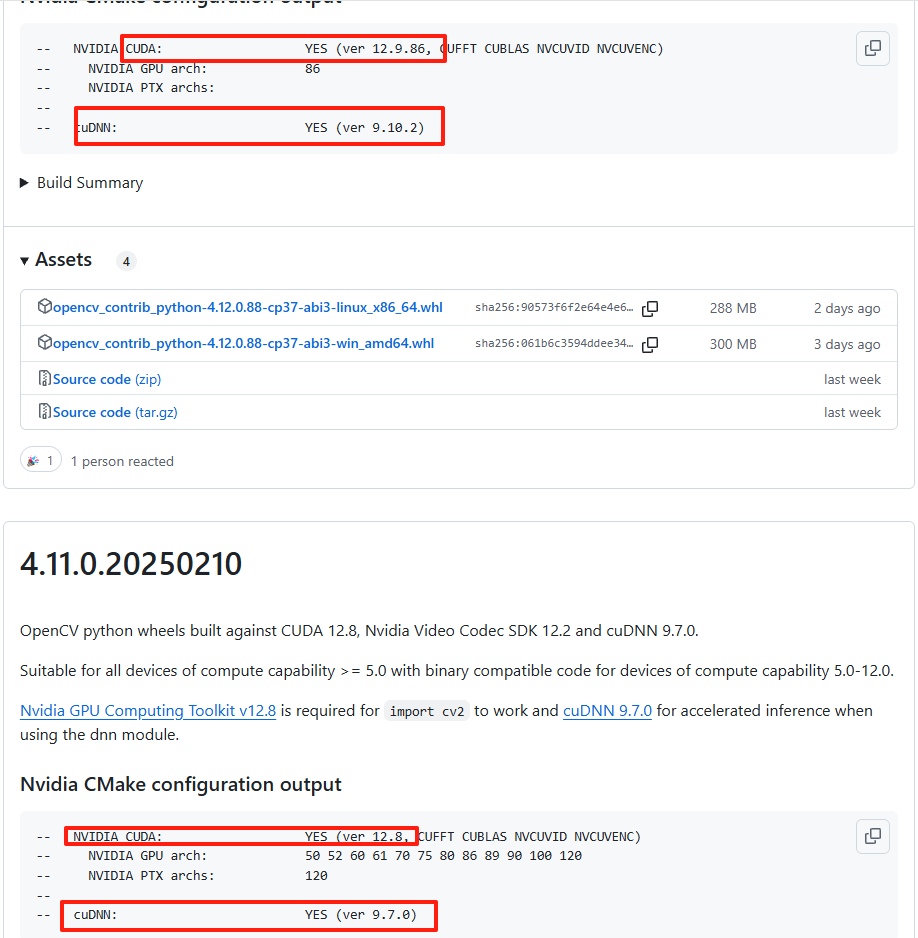Image resolution: width=918 pixels, height=938 pixels.
Task: Click NVIDIA PTX archs value 120
Action: [316, 876]
